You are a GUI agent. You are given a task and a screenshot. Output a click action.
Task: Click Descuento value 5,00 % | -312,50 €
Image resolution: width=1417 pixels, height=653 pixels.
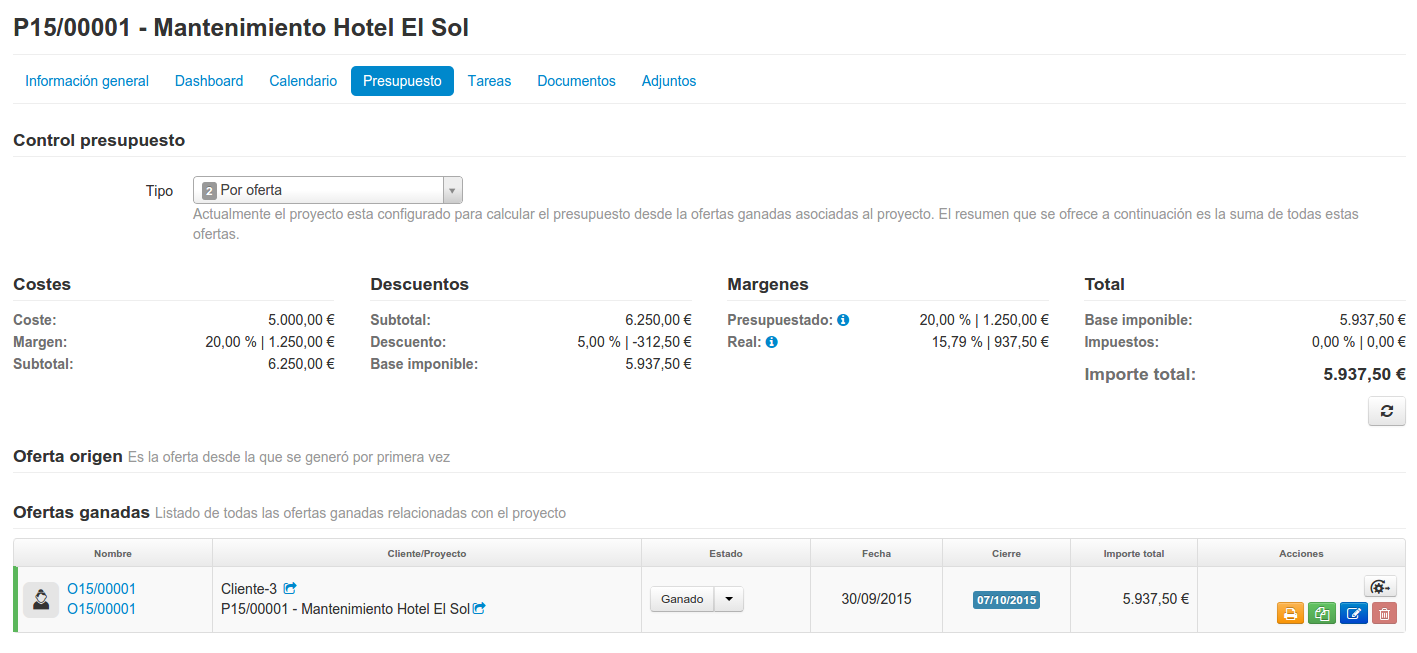632,342
